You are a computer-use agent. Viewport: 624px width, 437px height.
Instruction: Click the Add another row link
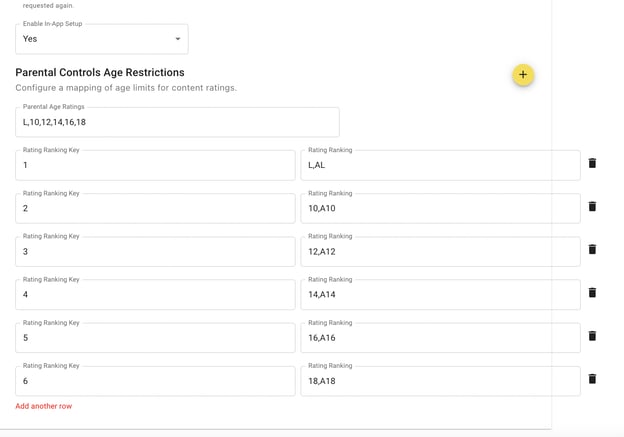pos(44,406)
